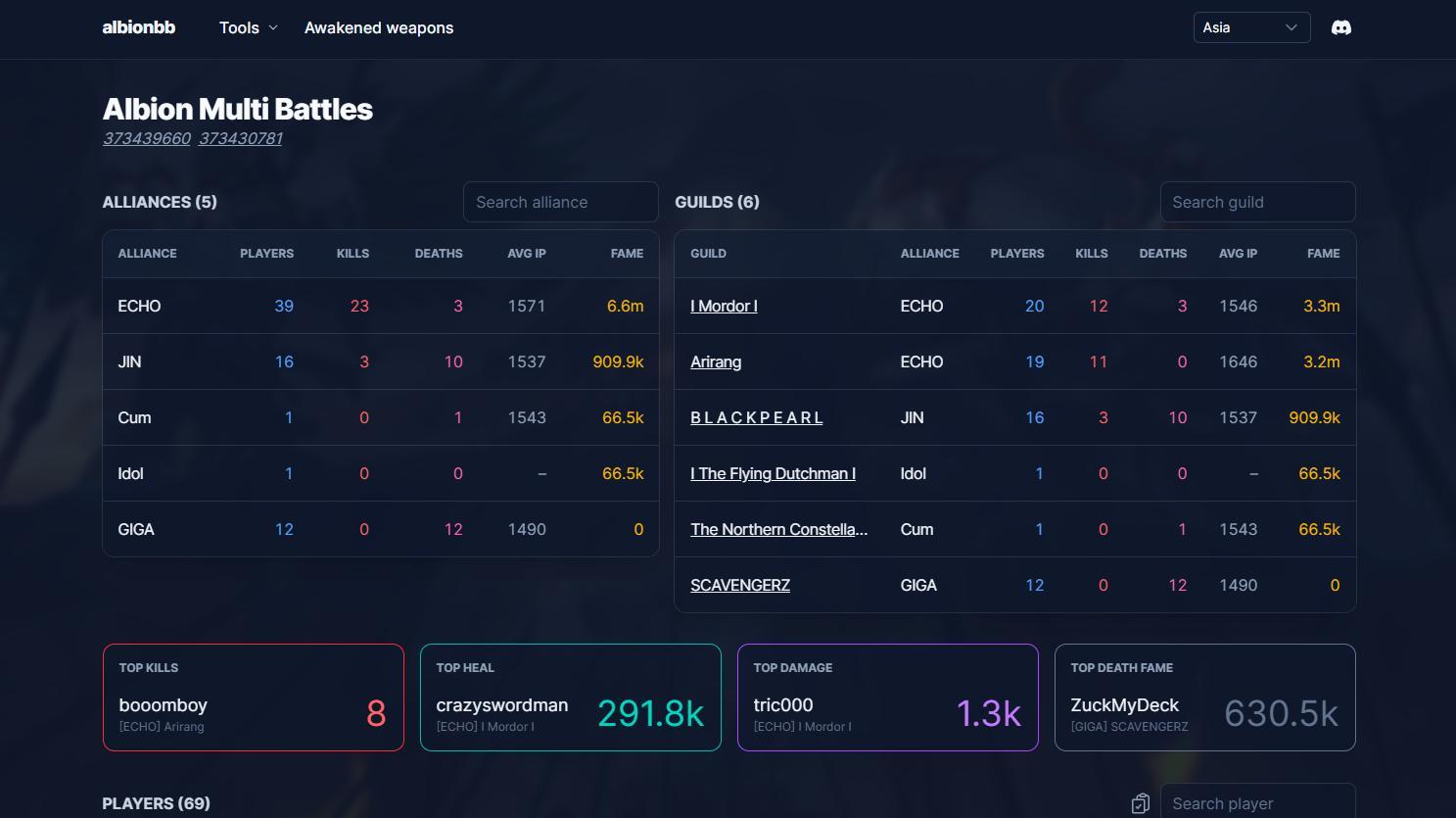Focus the Search player field

point(1258,802)
